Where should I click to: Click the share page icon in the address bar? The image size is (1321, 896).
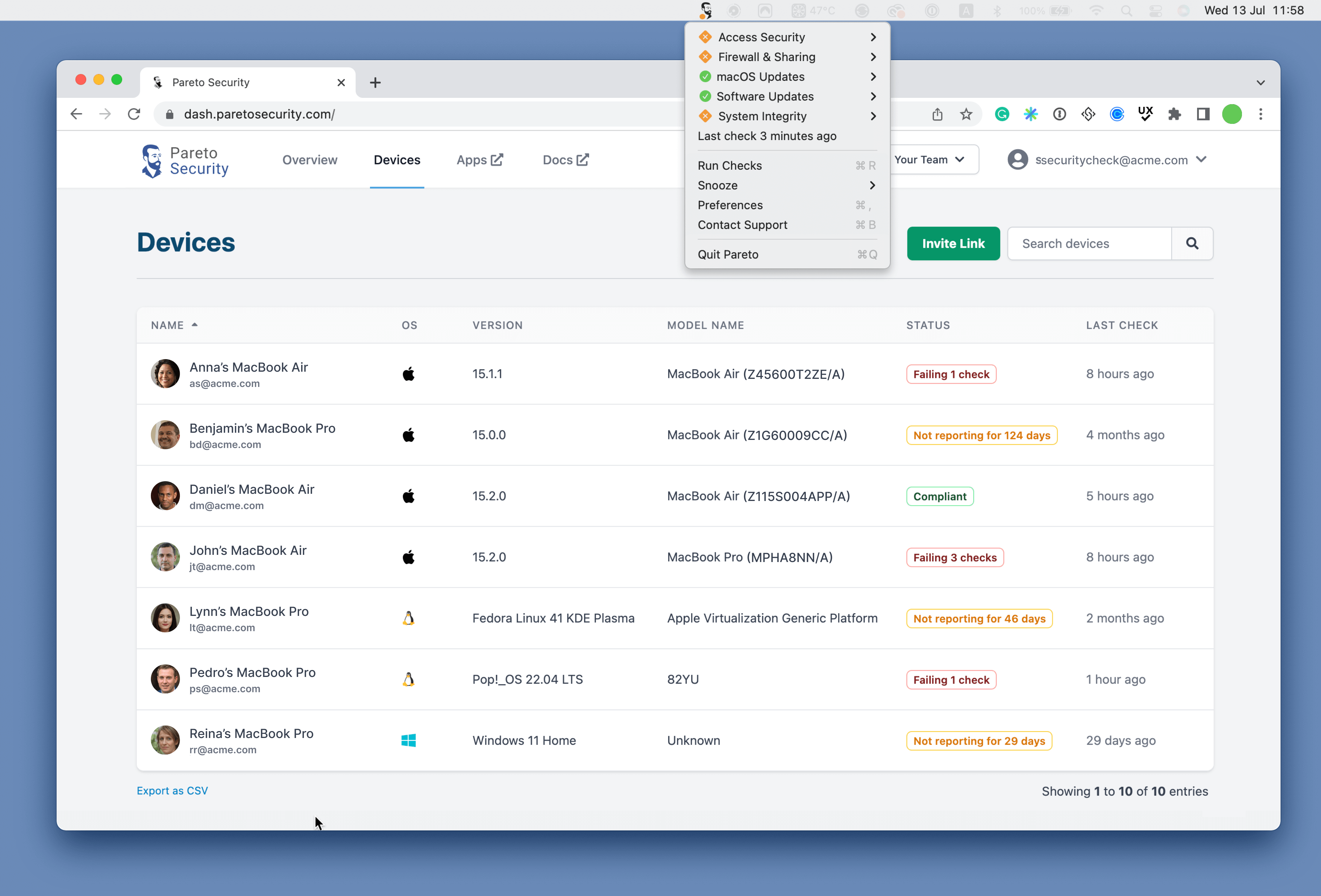937,114
